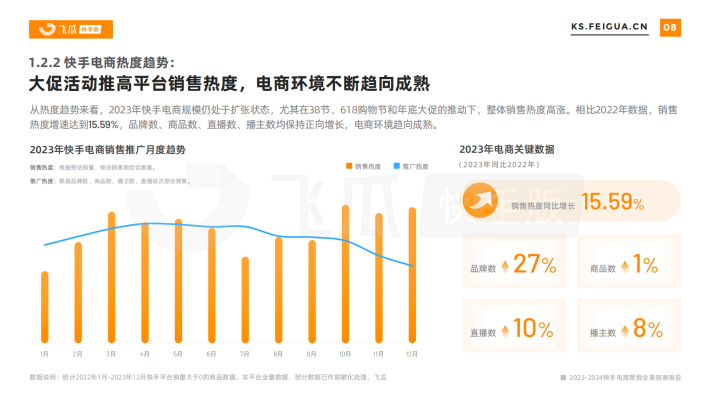This screenshot has width=710, height=399.
Task: Click the 15.59% sales heat growth figure
Action: click(x=613, y=202)
